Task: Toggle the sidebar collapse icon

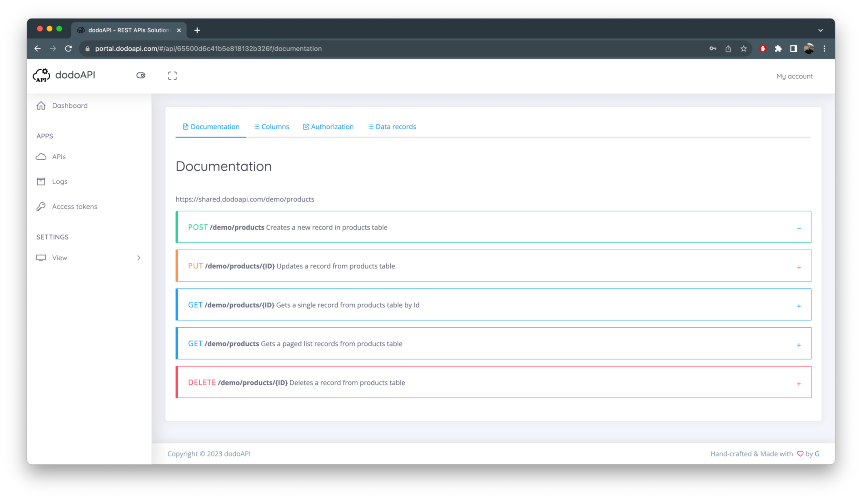Action: coord(141,75)
